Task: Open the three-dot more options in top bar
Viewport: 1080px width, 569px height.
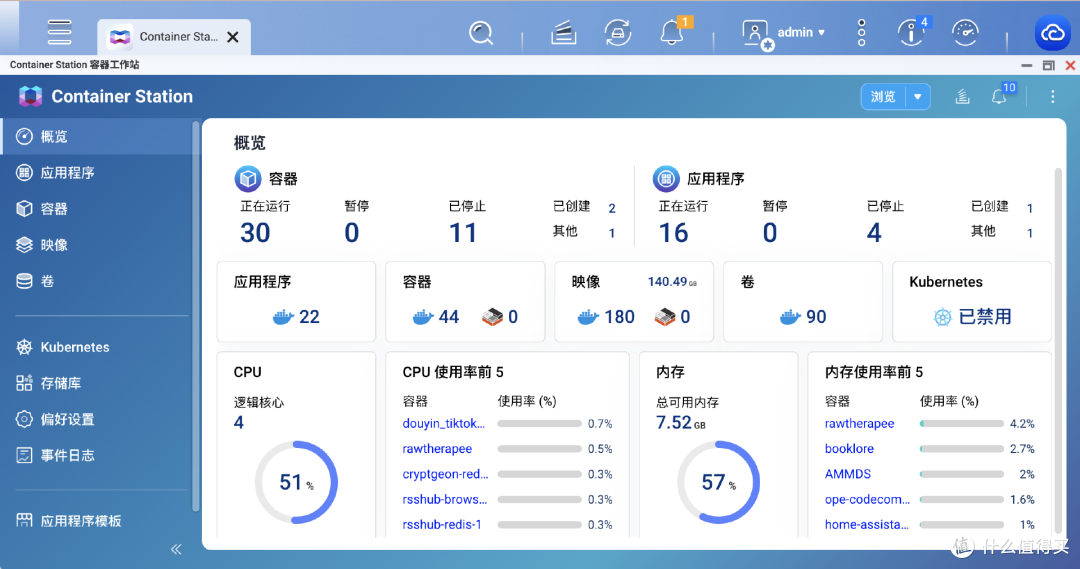Action: point(861,32)
